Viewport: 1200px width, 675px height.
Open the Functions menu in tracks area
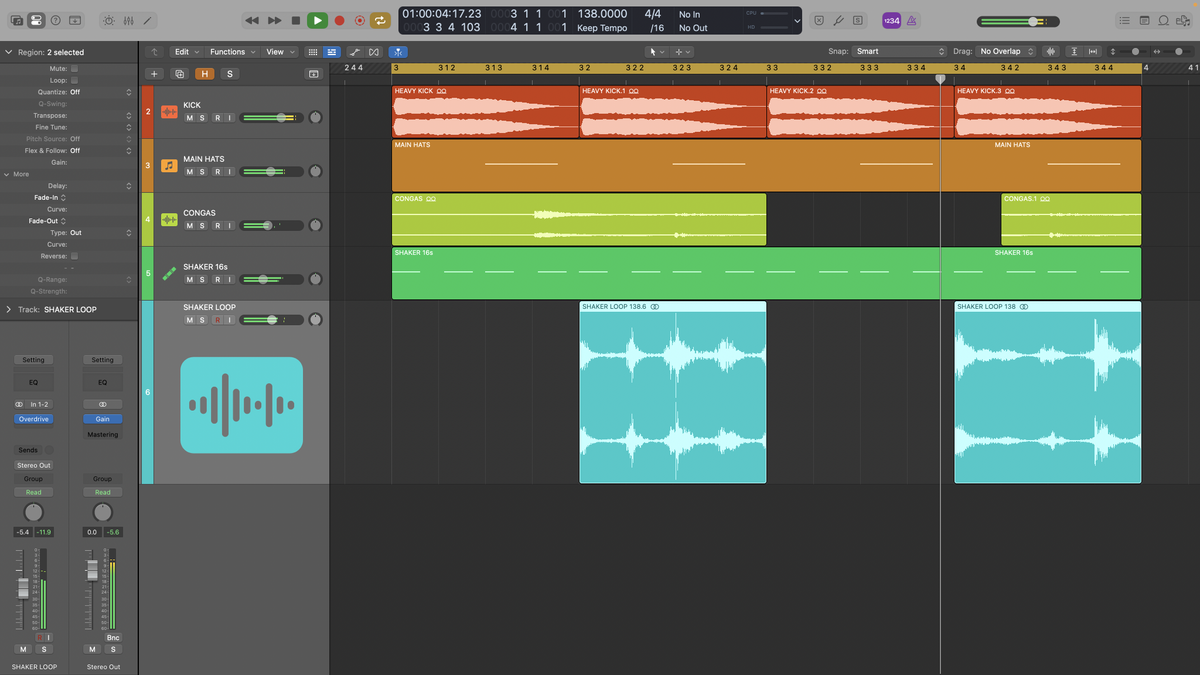tap(232, 52)
